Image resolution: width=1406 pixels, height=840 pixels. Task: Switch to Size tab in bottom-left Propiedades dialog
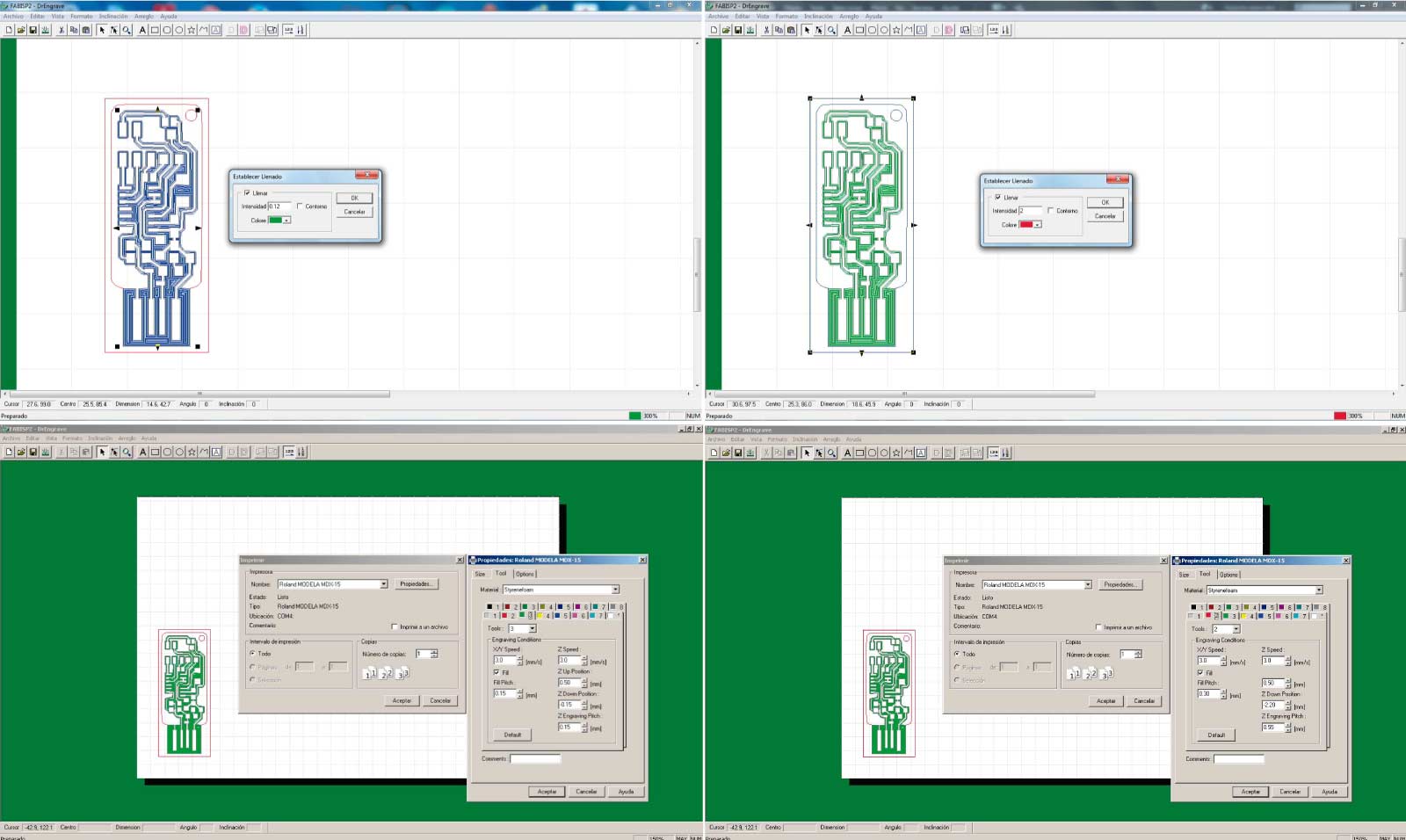coord(480,574)
